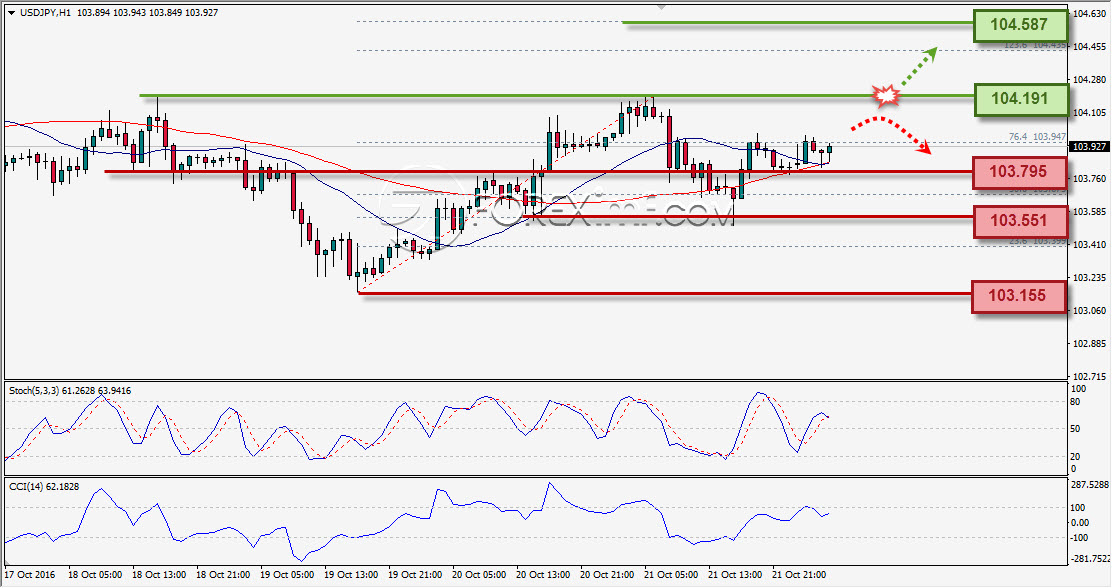Click the green dotted upward arrow

coord(919,67)
